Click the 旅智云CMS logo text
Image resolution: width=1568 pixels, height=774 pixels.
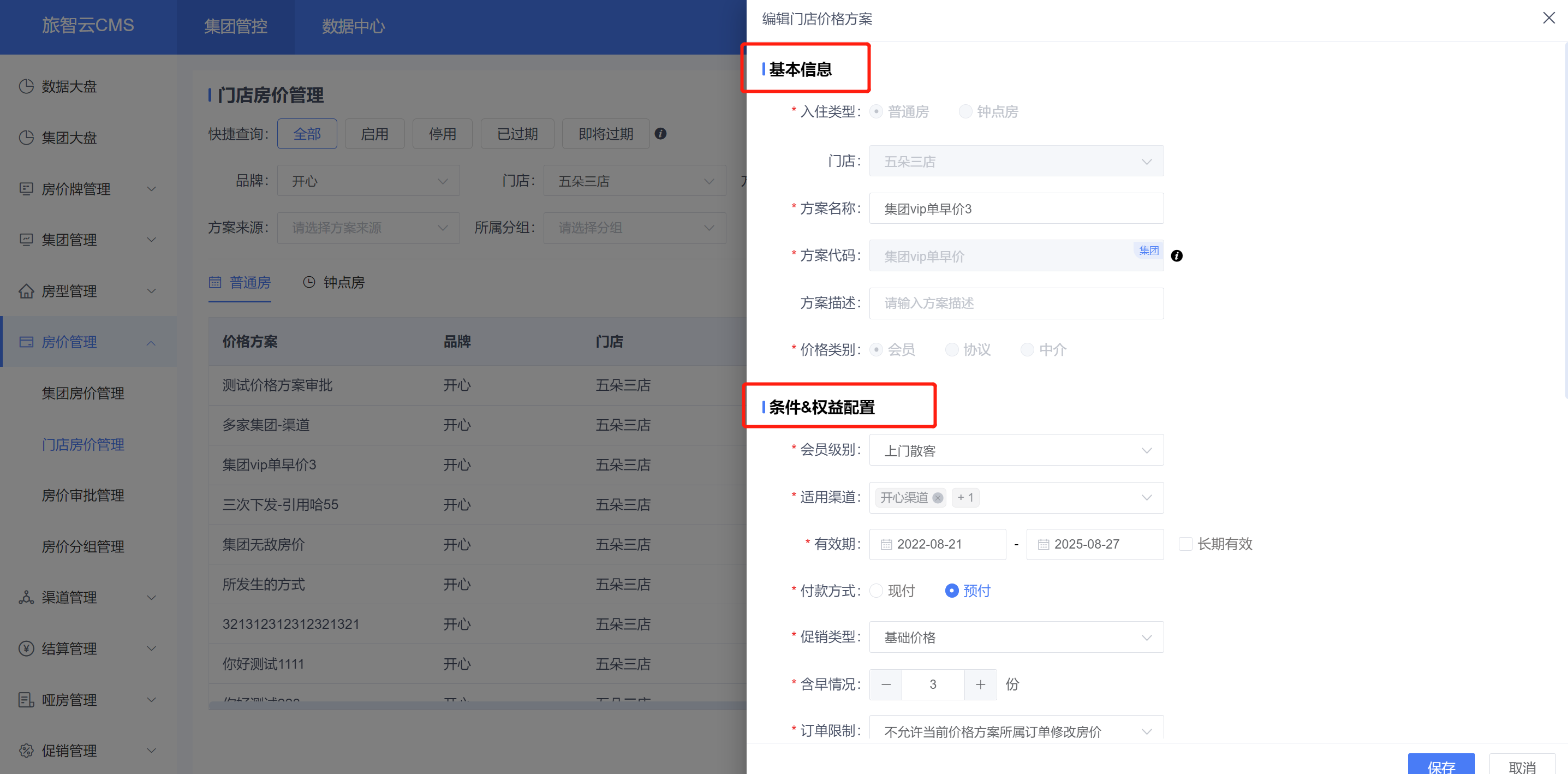88,26
